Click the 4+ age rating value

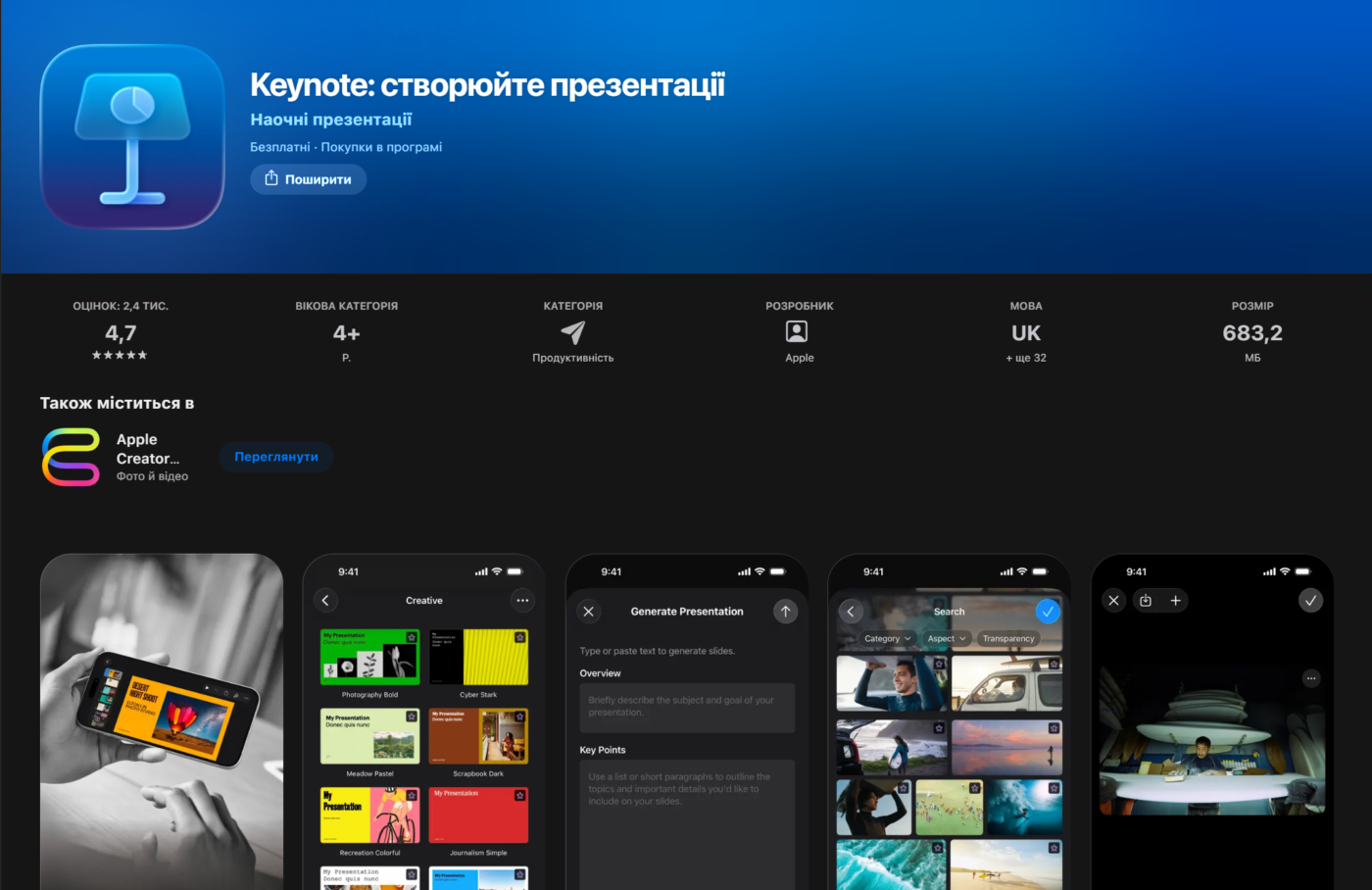(346, 333)
